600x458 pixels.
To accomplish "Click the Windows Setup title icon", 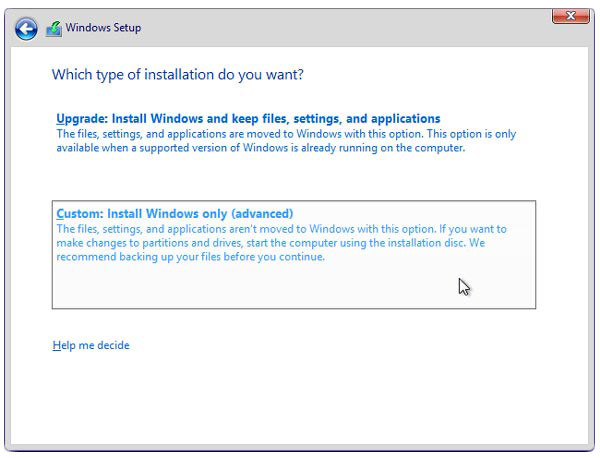I will coord(54,29).
